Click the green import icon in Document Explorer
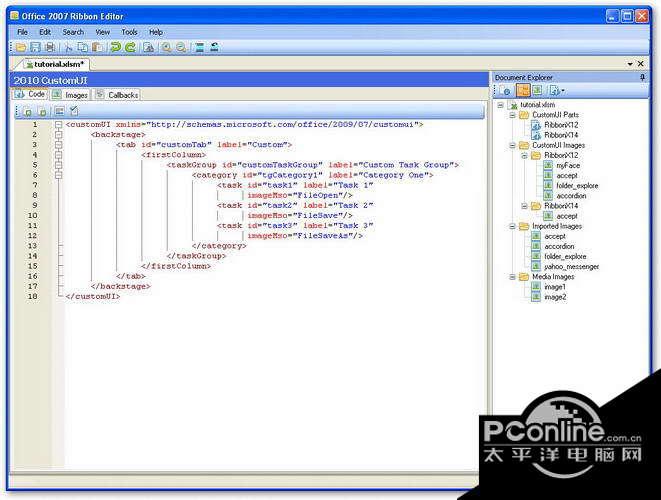The width and height of the screenshot is (661, 500). click(537, 90)
